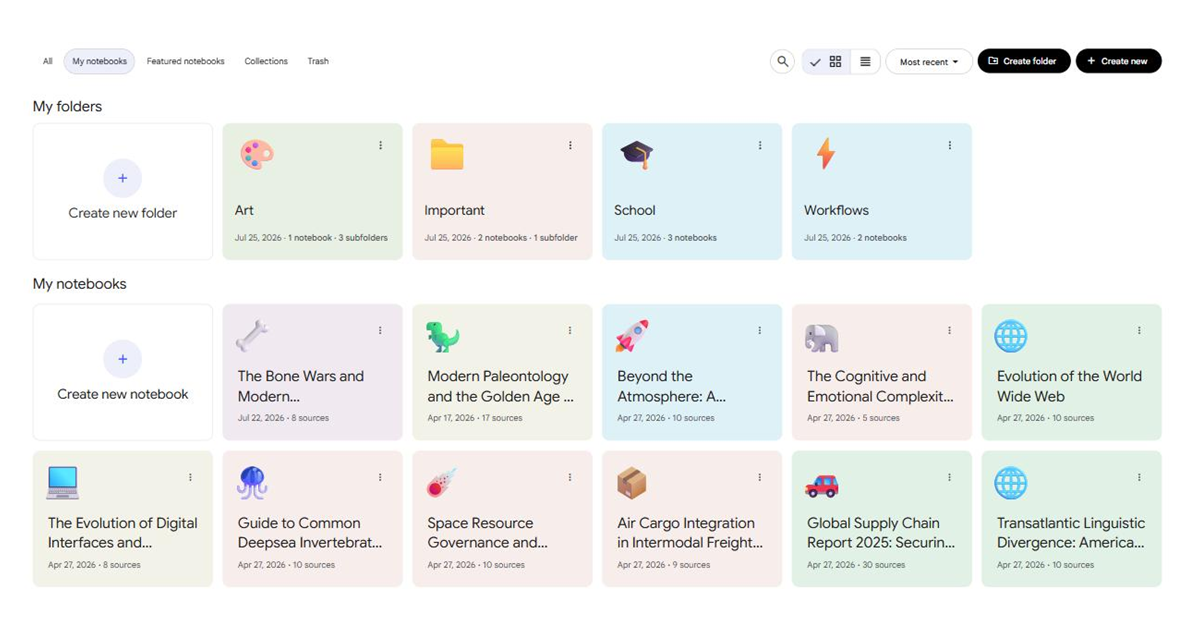1200x630 pixels.
Task: Open the Art folder title
Action: coord(244,210)
